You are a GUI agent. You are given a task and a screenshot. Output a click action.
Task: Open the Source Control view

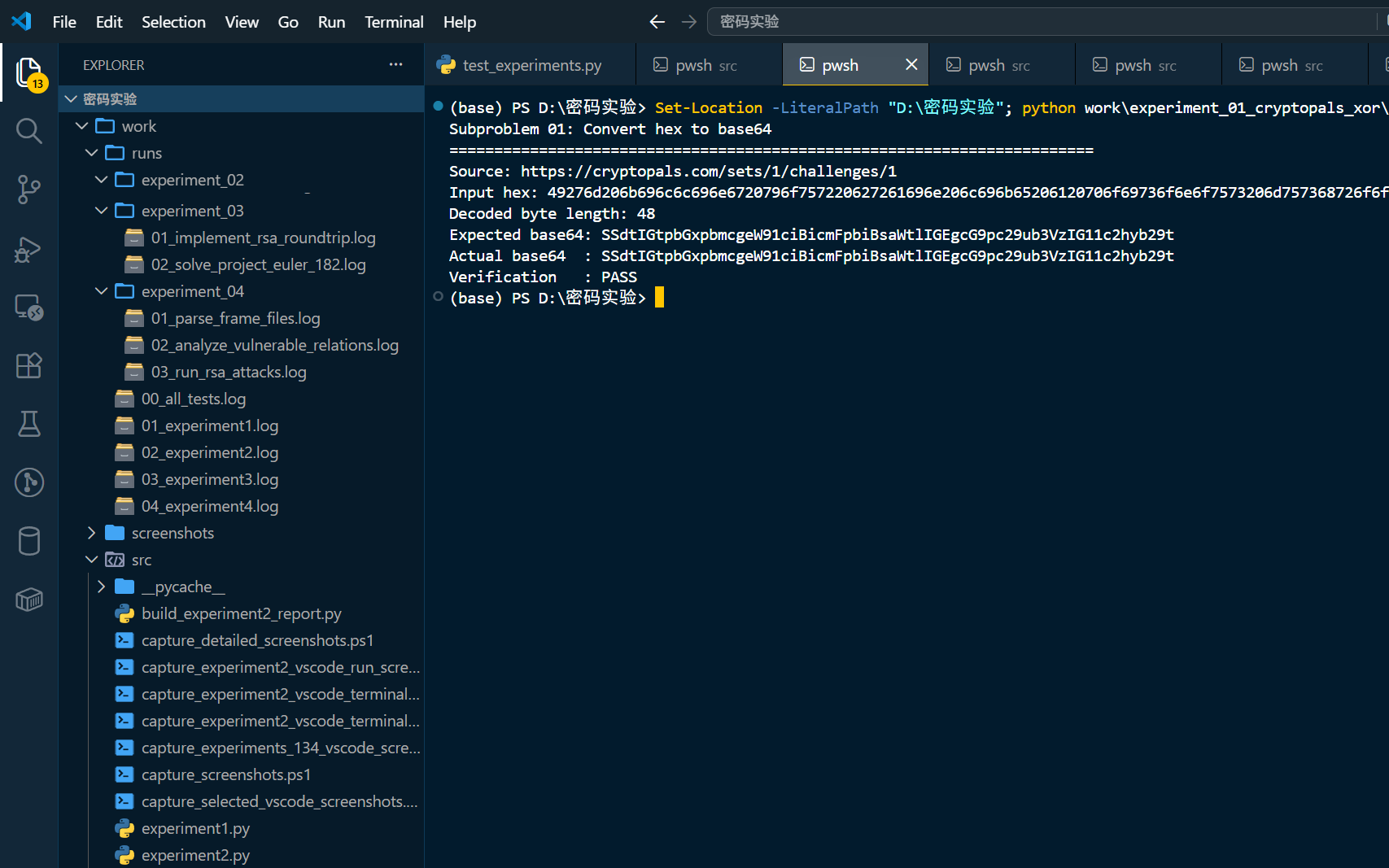coord(29,190)
